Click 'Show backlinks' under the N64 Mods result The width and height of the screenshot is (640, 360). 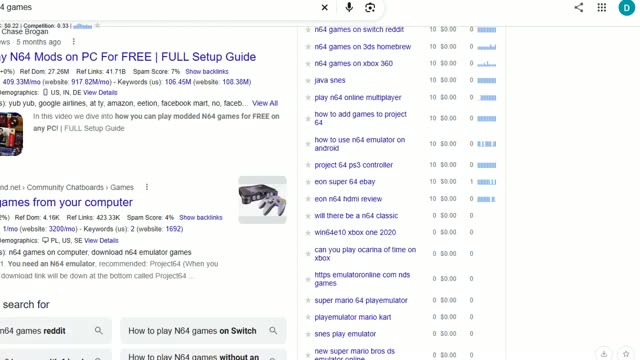click(x=207, y=71)
